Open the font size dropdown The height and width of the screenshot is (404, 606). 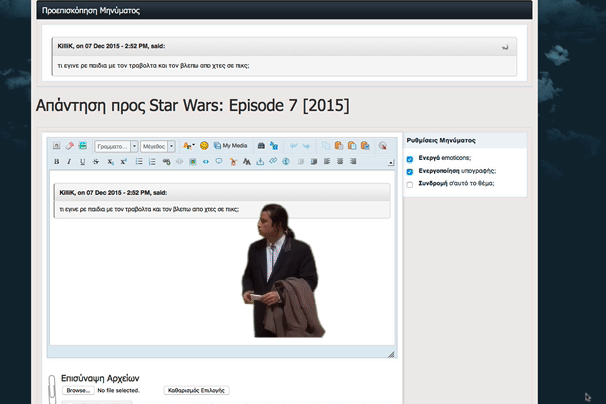coord(158,146)
